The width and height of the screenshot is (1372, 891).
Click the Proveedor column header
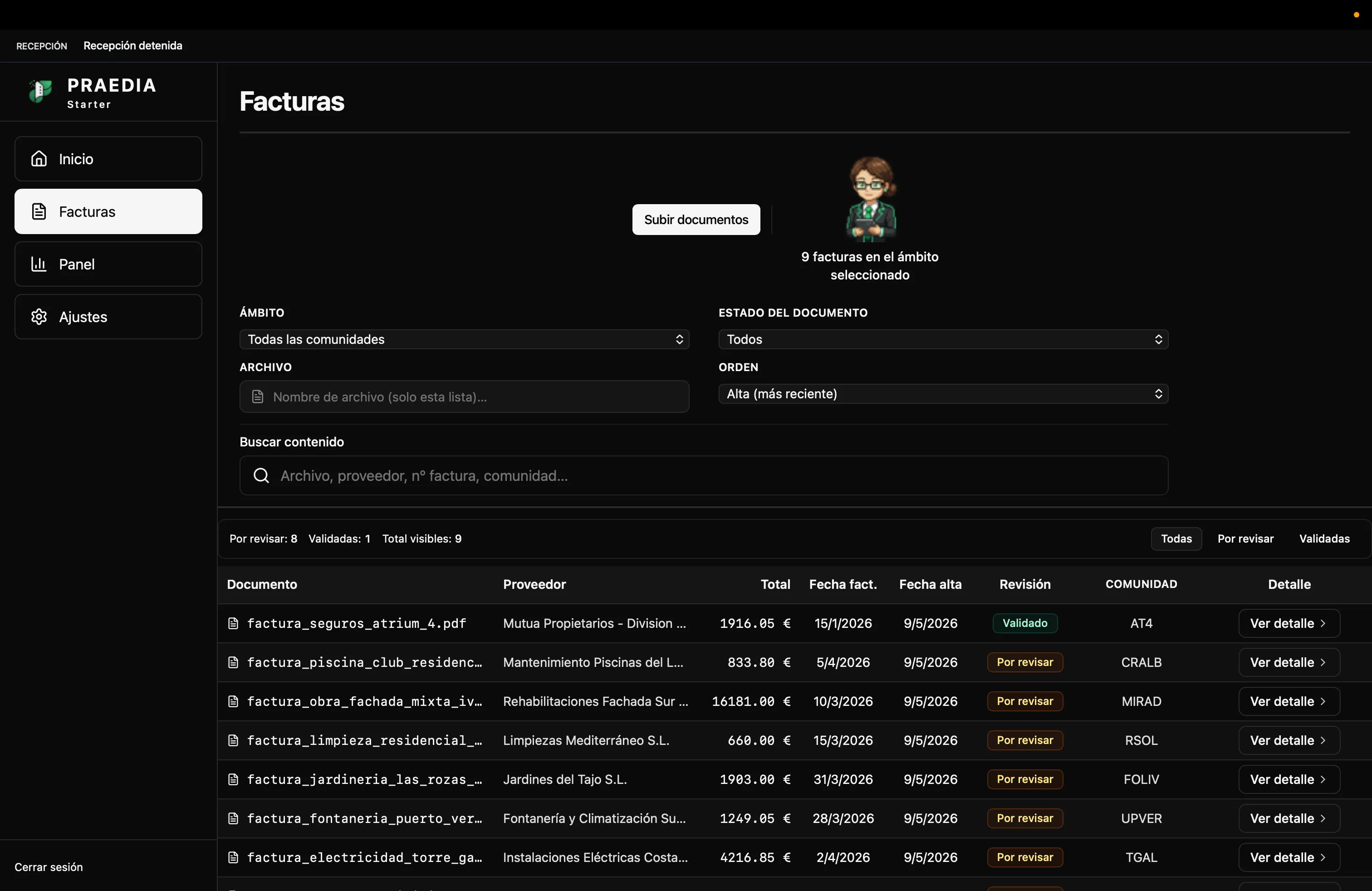[534, 584]
